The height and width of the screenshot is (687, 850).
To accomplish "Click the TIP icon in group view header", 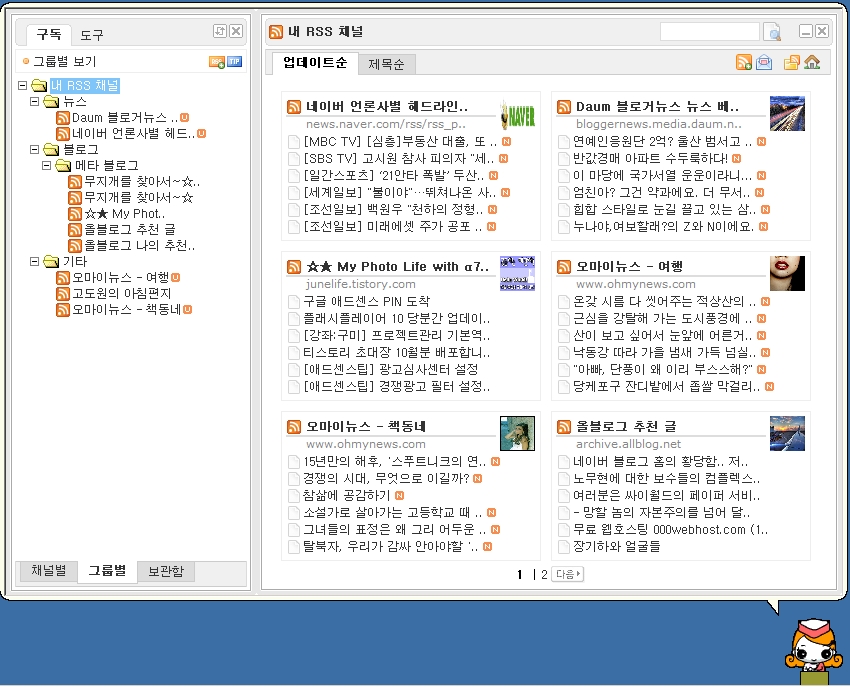I will [x=234, y=61].
